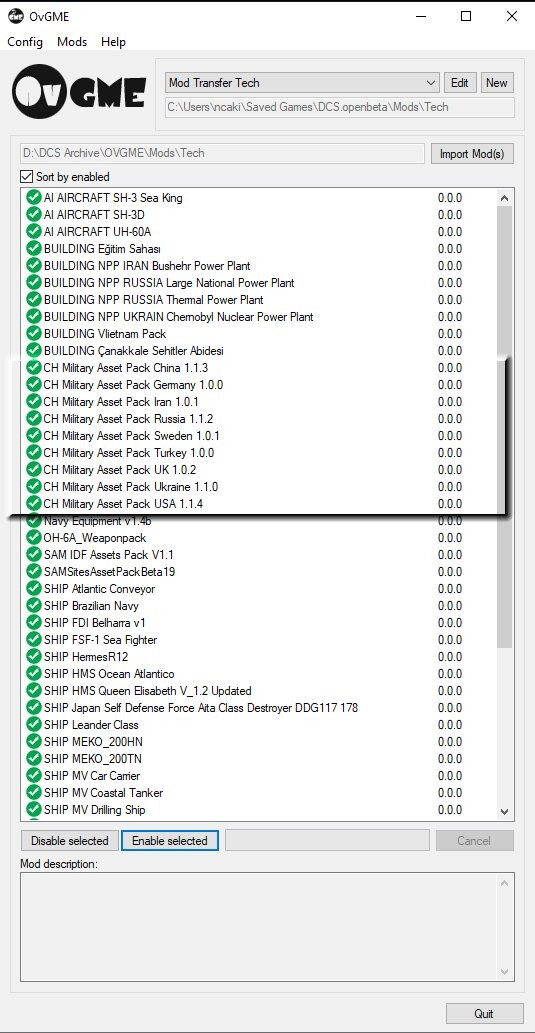
Task: Click the Edit location button
Action: [x=460, y=83]
